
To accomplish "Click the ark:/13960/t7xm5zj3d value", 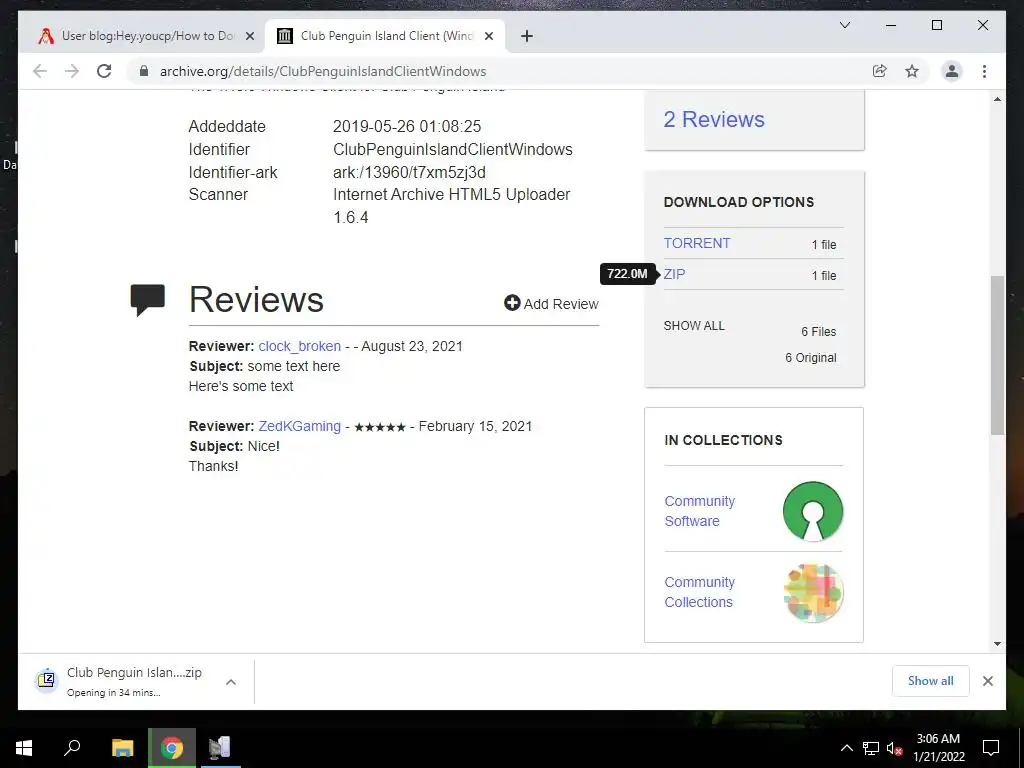I will tap(409, 172).
